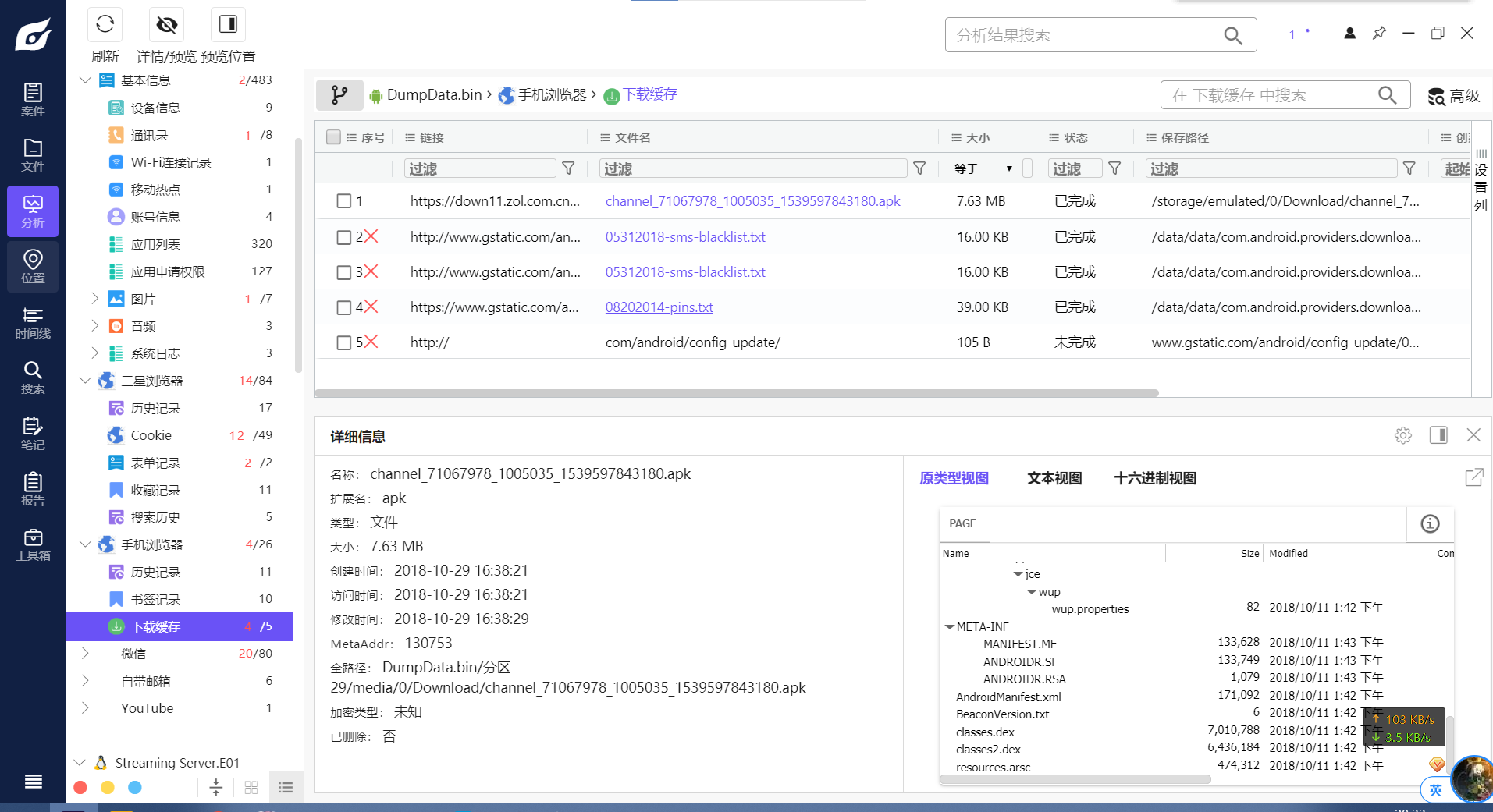The width and height of the screenshot is (1493, 812).
Task: Open 案件 in left sidebar
Action: click(x=33, y=99)
